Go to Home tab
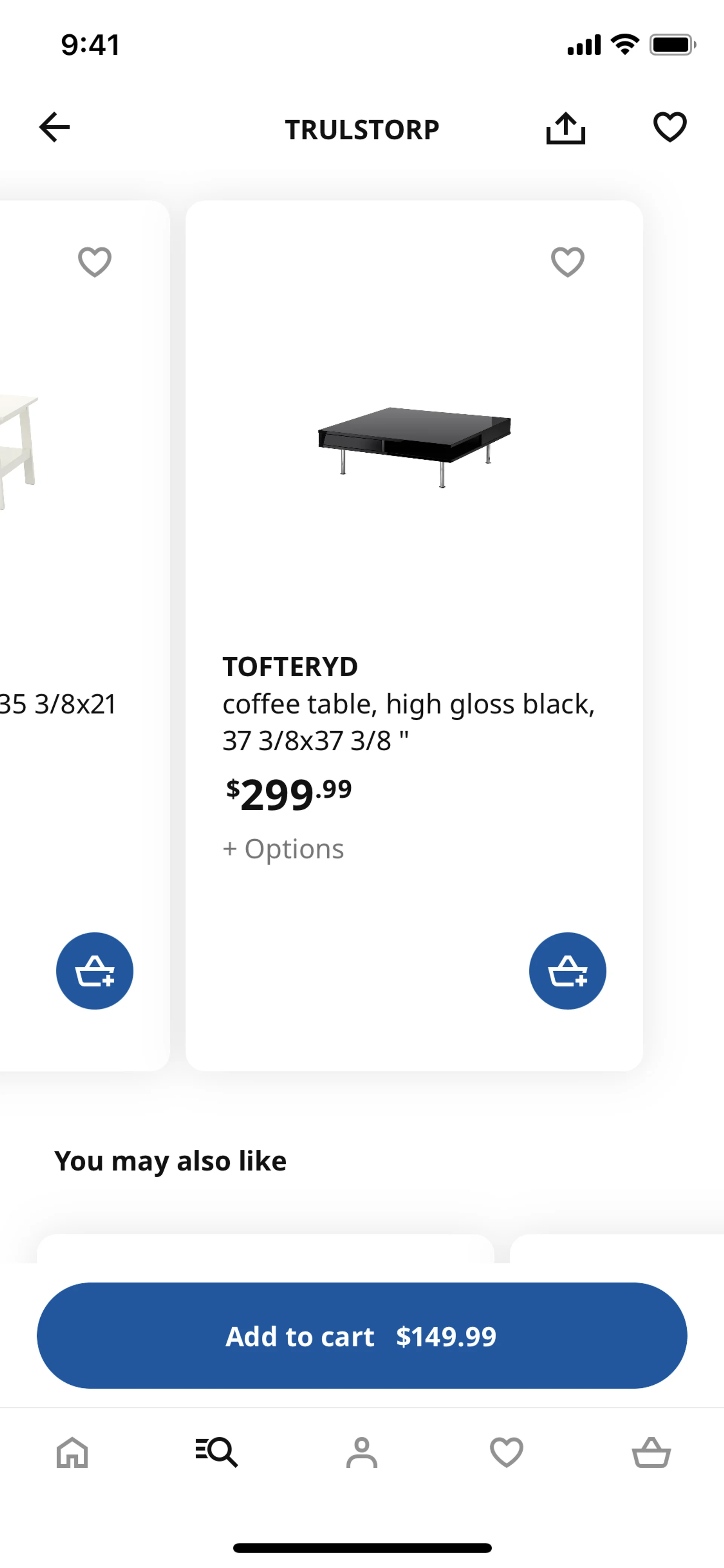 point(72,1452)
